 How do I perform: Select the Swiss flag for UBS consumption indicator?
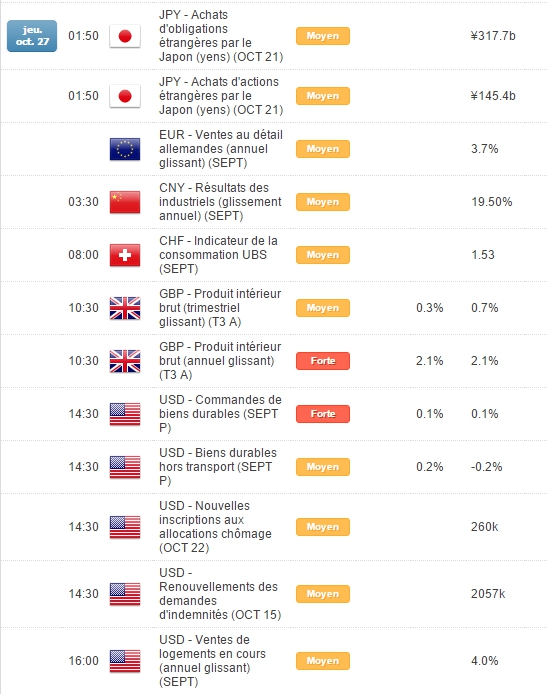(125, 255)
